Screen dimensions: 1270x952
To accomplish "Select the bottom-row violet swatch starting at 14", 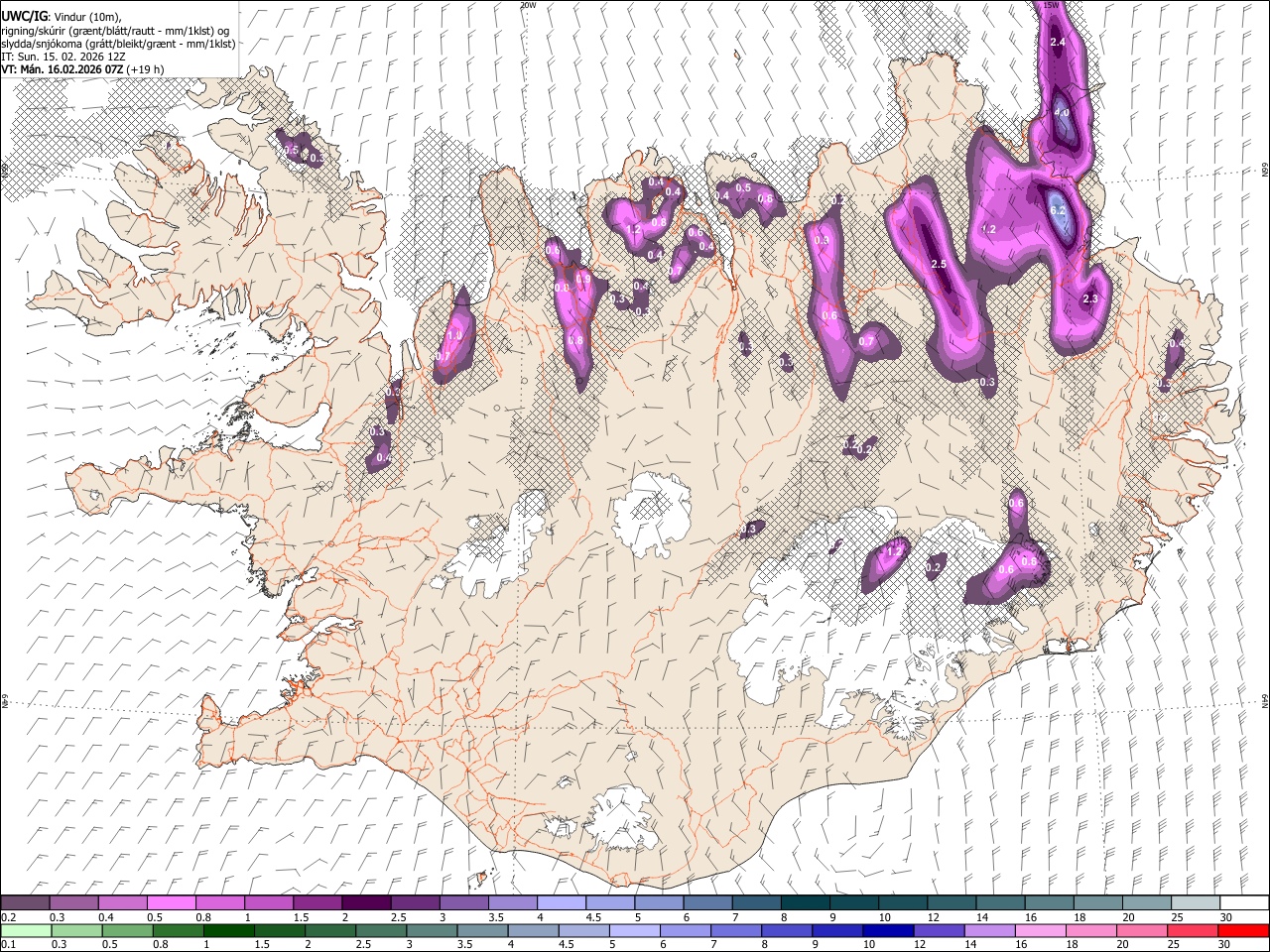I will [x=991, y=931].
